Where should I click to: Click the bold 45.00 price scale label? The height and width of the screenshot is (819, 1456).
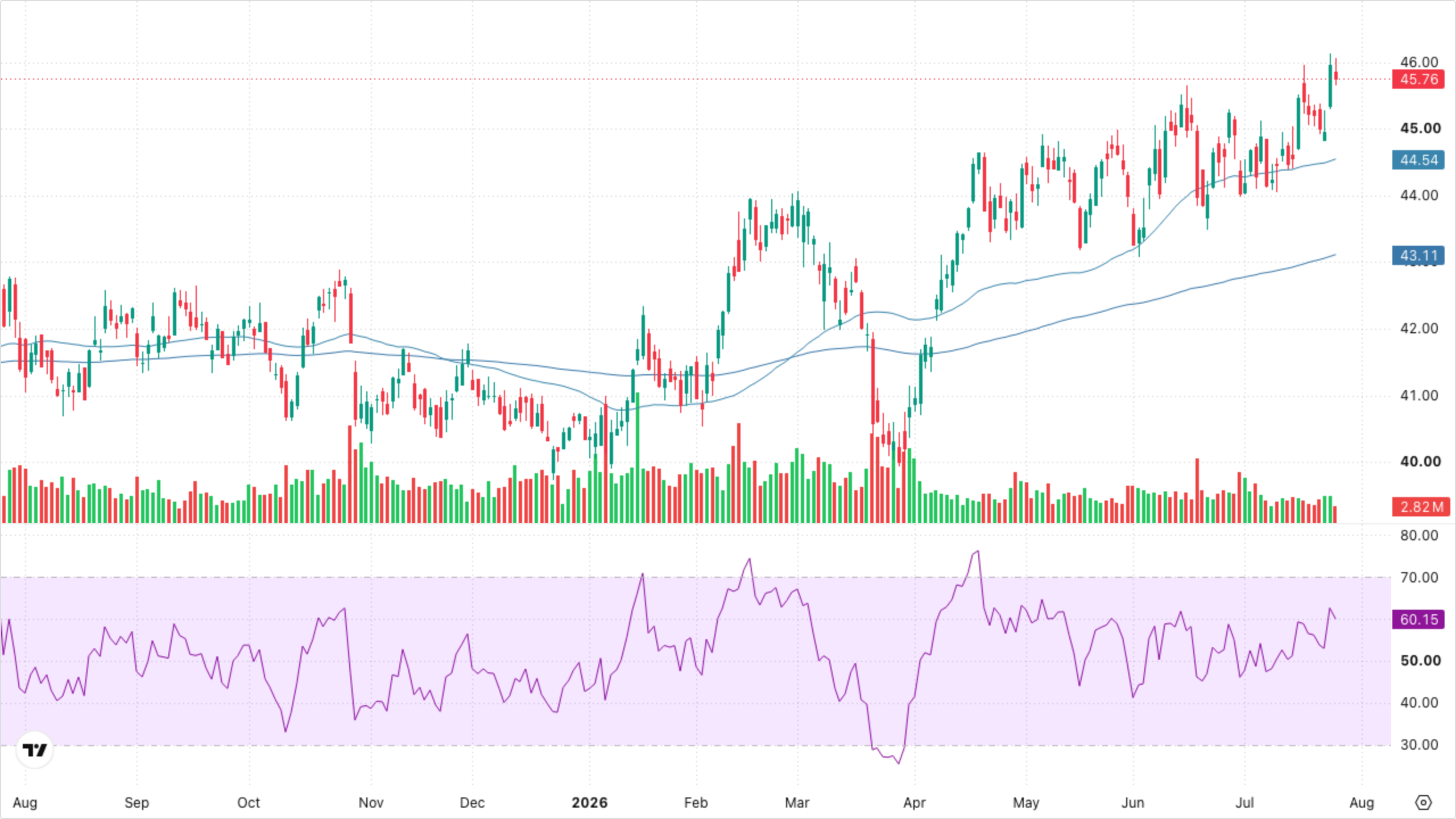coord(1420,128)
